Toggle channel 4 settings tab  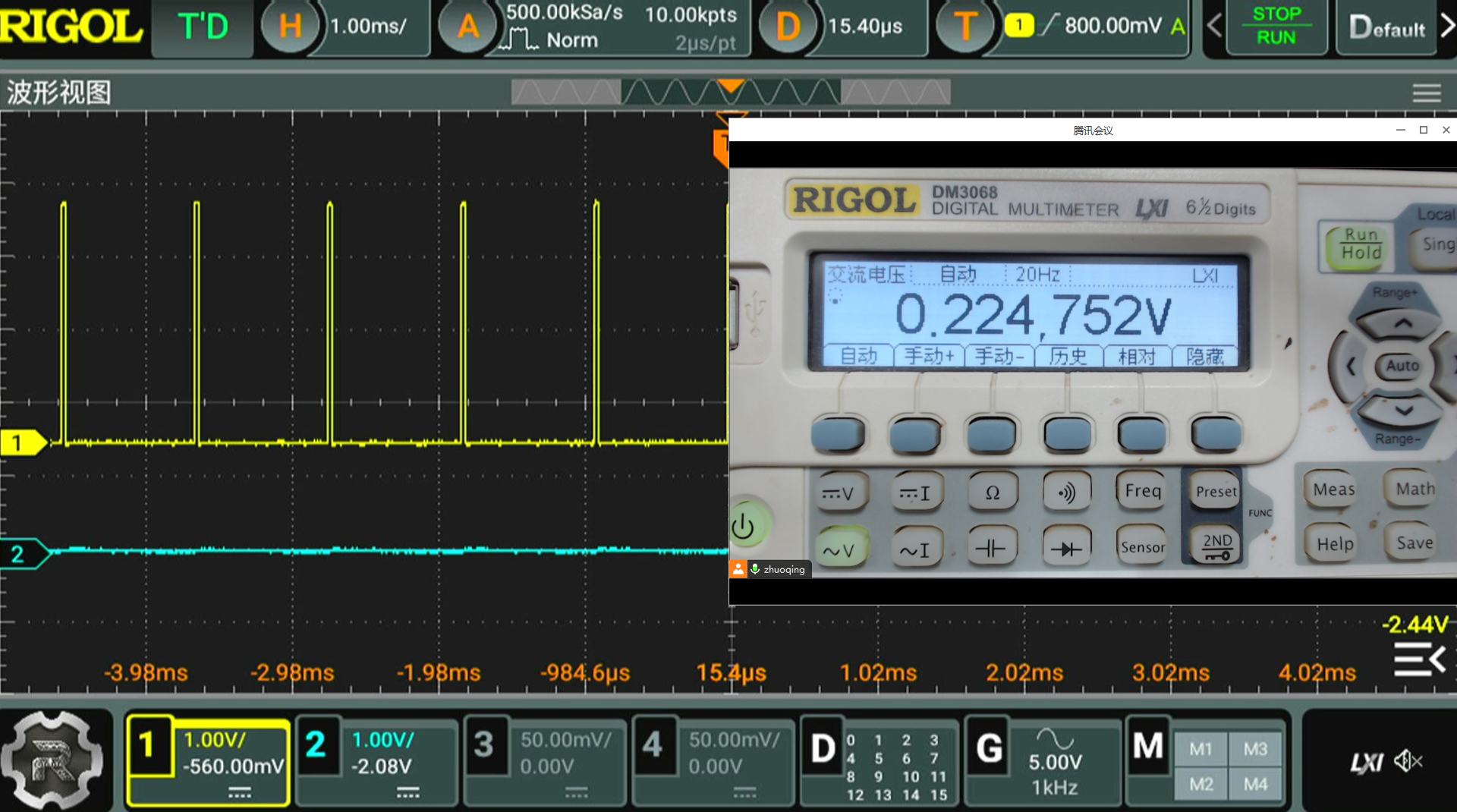[713, 760]
